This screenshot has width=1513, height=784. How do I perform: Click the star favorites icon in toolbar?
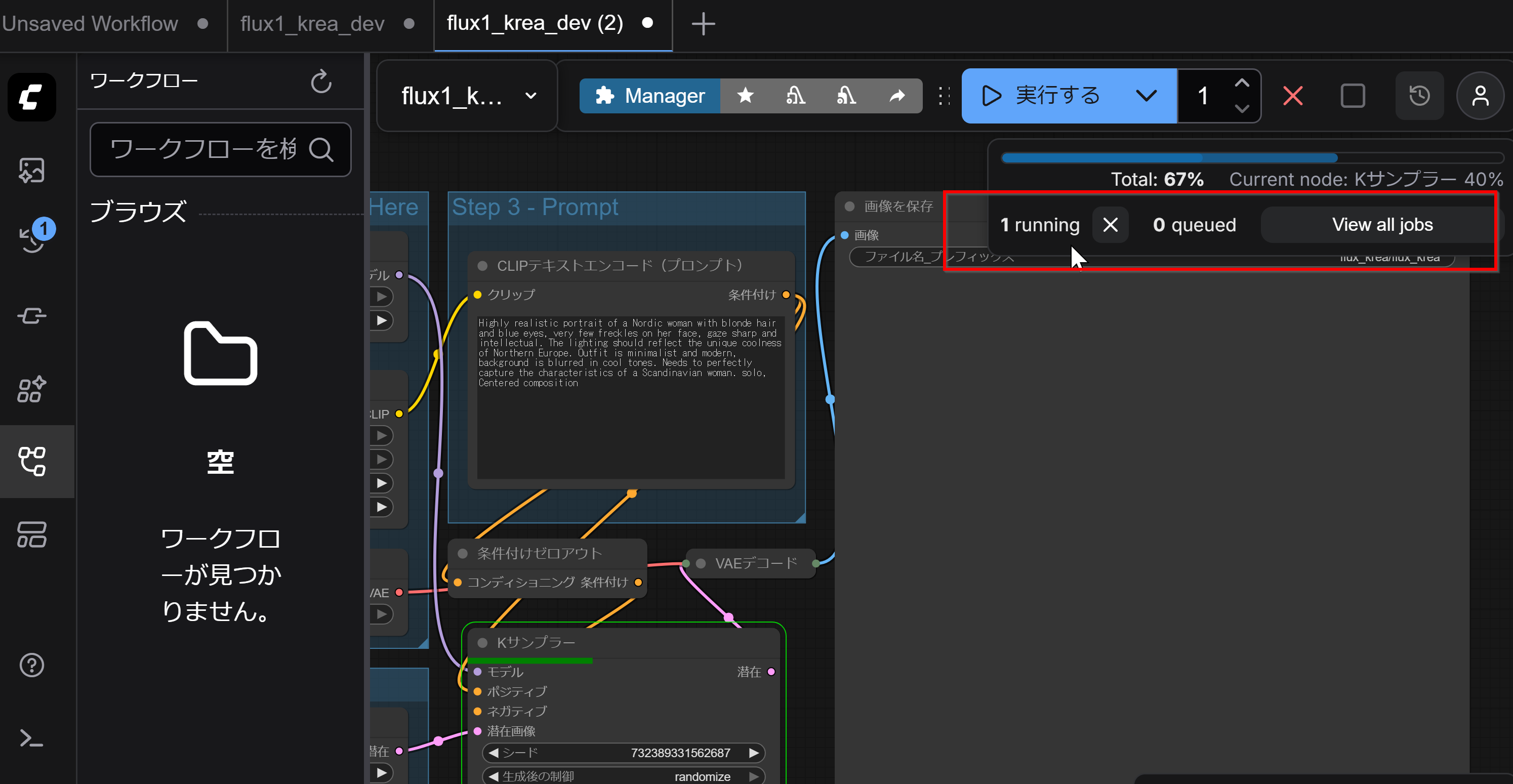click(x=745, y=95)
